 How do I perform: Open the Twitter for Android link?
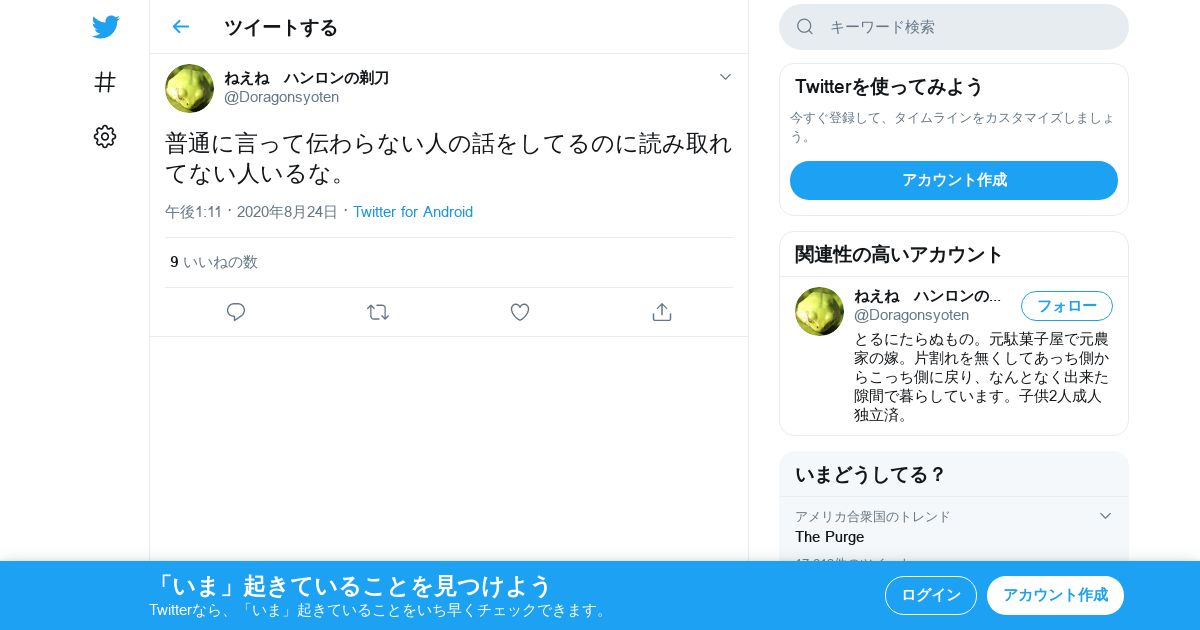[413, 212]
